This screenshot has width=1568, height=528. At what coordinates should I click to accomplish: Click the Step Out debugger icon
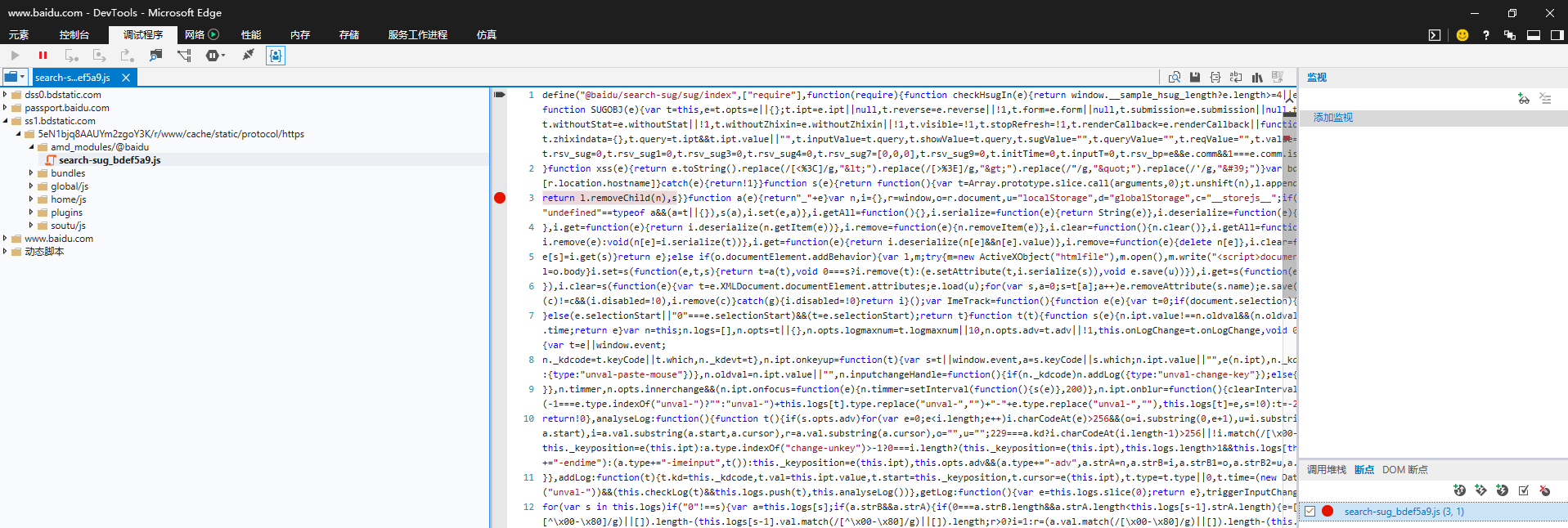point(128,56)
